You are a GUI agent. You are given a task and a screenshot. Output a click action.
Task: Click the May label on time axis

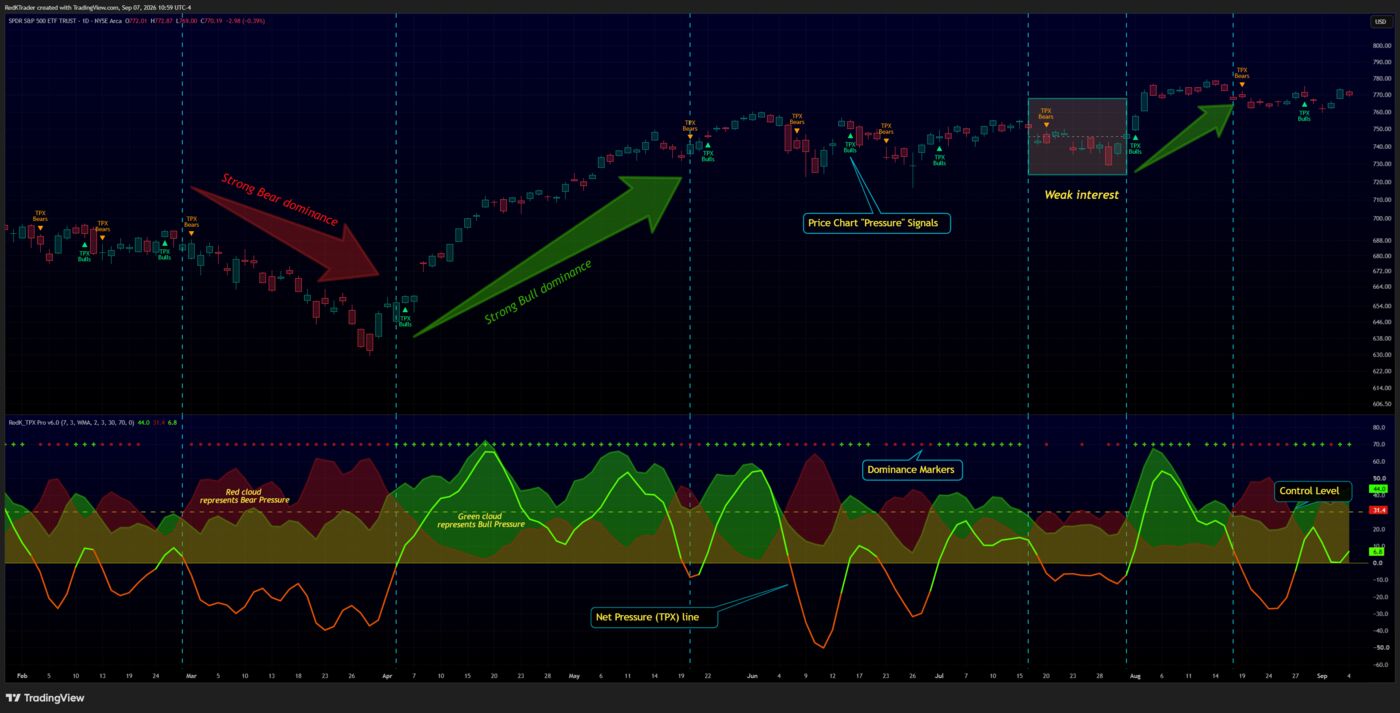click(x=574, y=676)
